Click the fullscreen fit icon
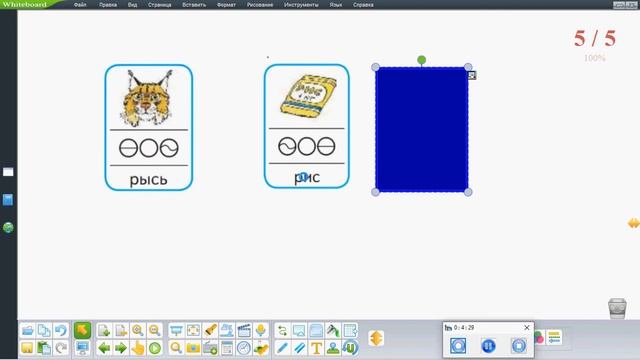 [193, 330]
